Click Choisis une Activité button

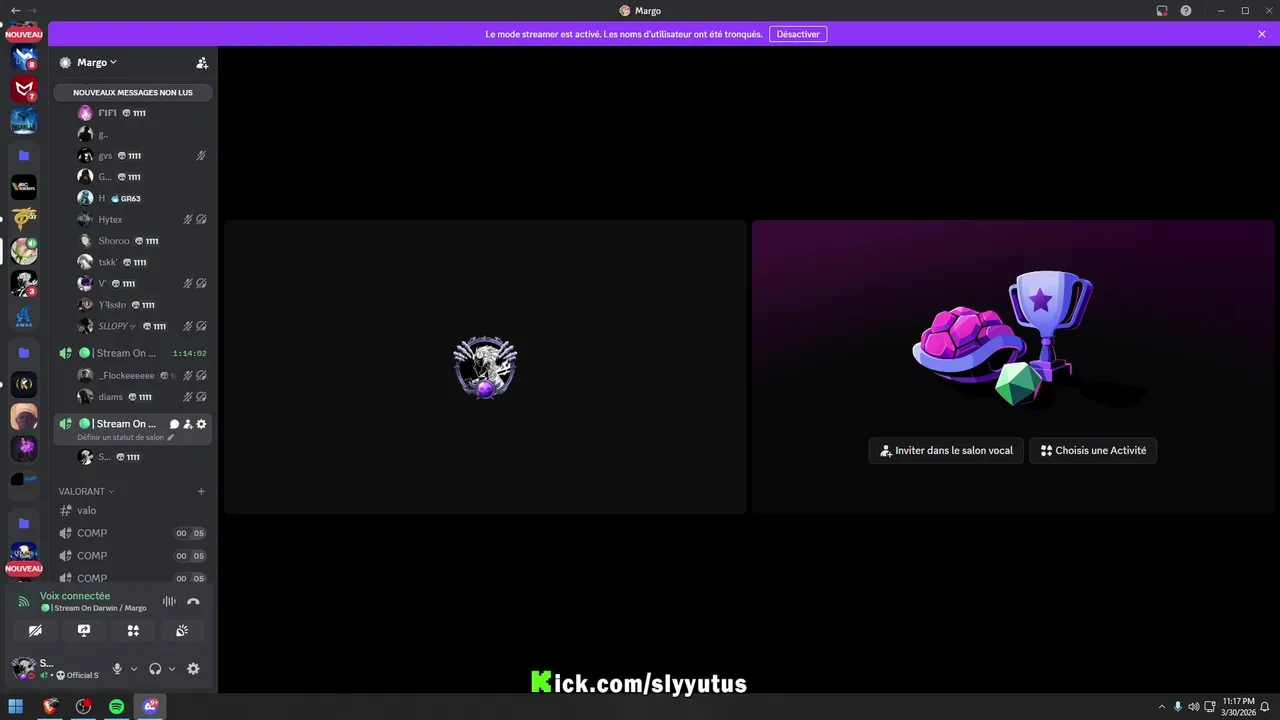pos(1093,451)
